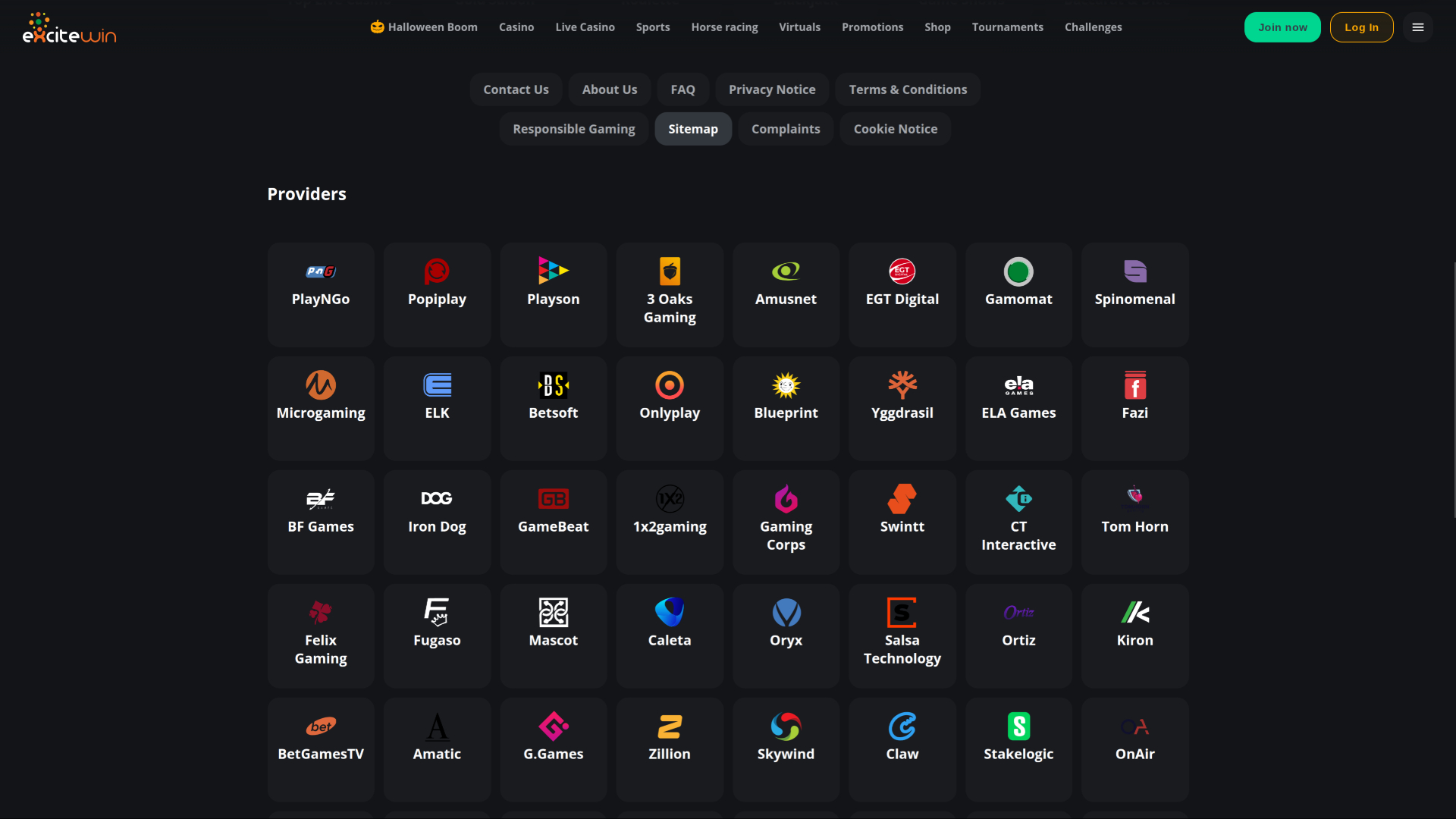
Task: Open the Microgaming provider page
Action: pyautogui.click(x=320, y=408)
